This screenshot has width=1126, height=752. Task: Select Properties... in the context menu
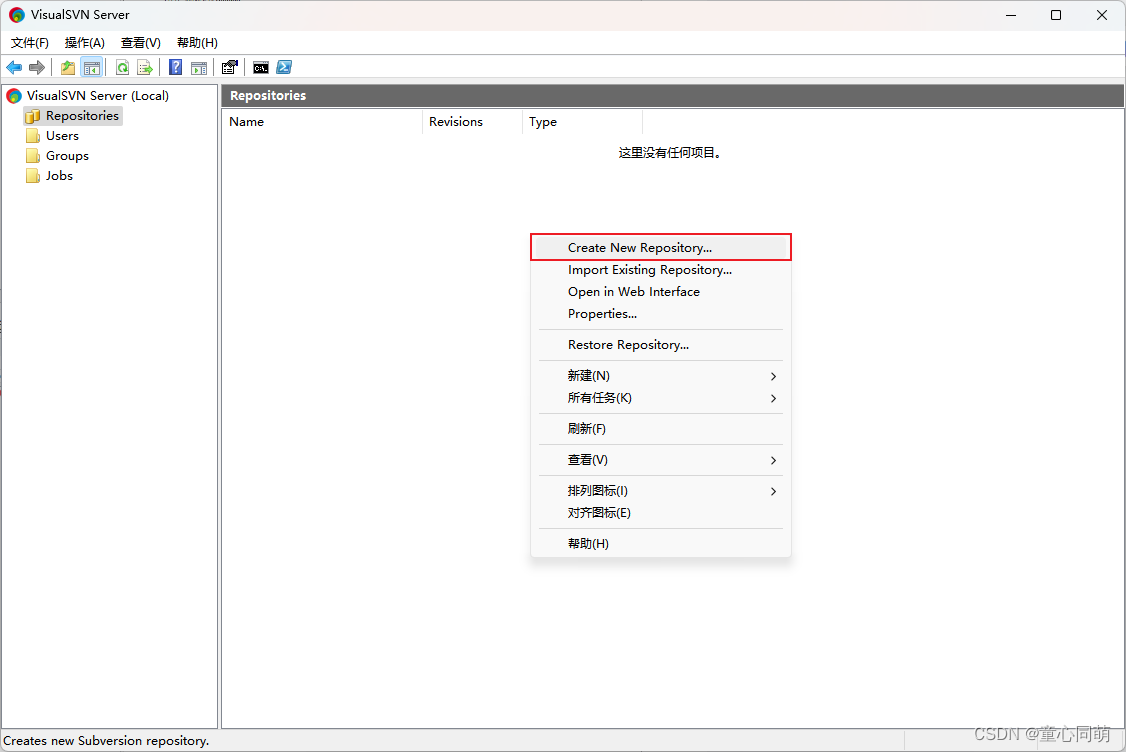(x=661, y=314)
